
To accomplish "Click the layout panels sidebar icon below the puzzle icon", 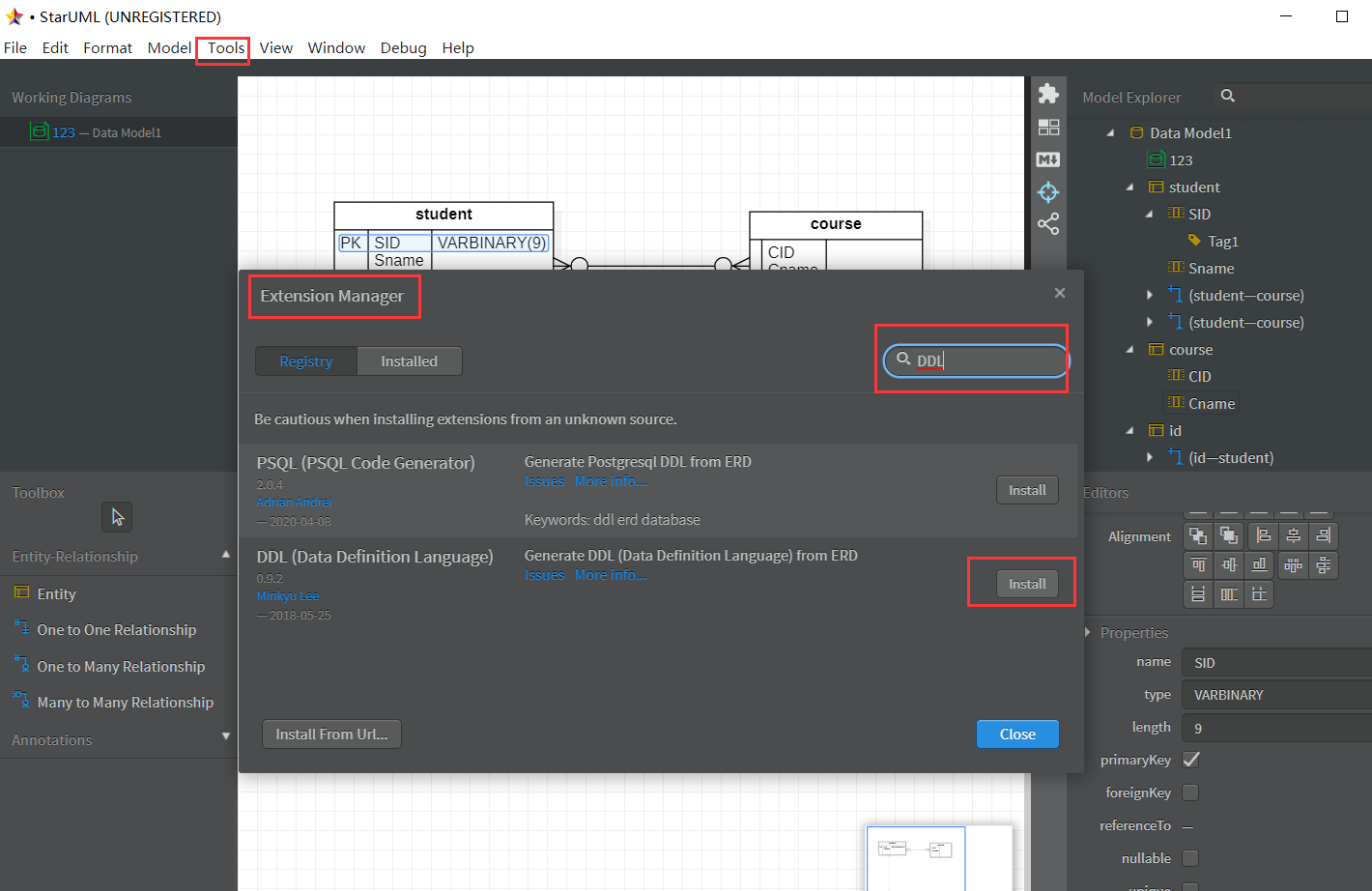I will [1048, 128].
